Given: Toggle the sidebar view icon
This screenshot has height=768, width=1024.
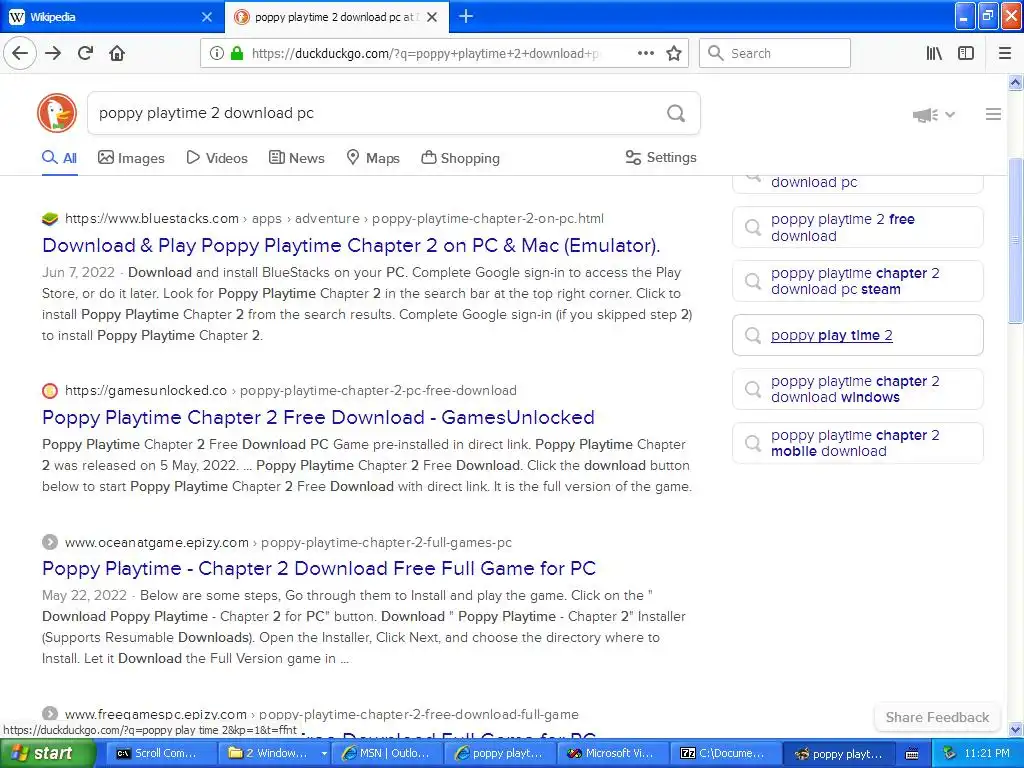Looking at the screenshot, I should coord(966,54).
